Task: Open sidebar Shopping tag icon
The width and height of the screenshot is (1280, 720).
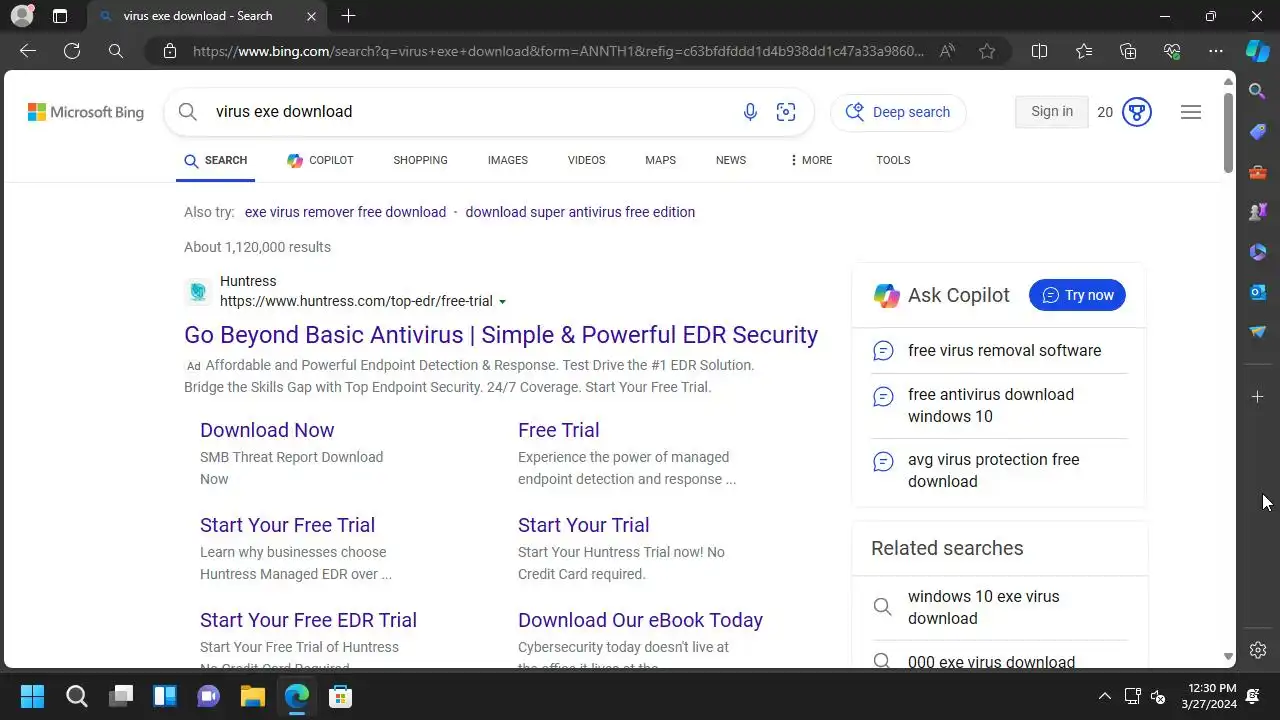Action: pyautogui.click(x=1258, y=132)
